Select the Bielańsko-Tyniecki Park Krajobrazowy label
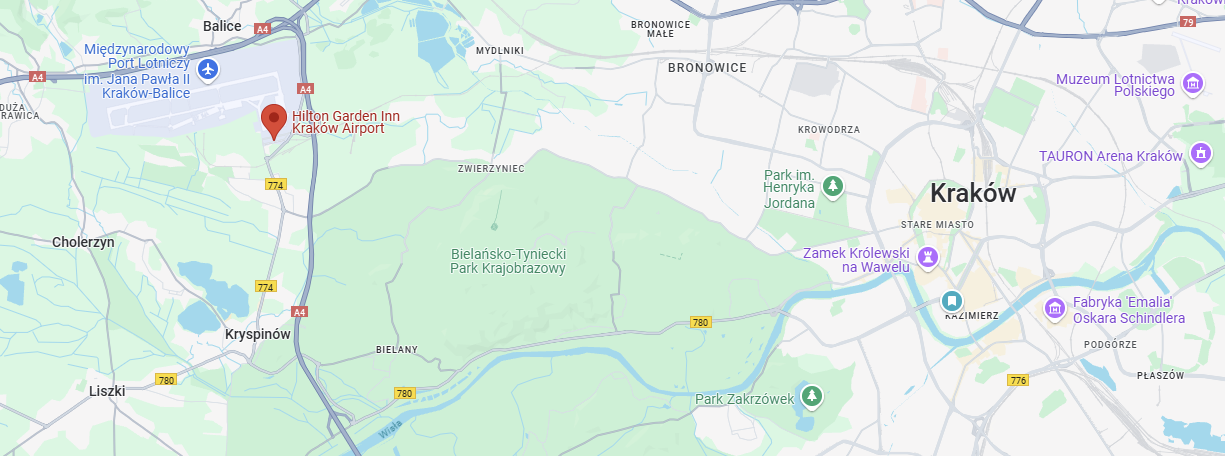This screenshot has width=1225, height=456. click(508, 260)
